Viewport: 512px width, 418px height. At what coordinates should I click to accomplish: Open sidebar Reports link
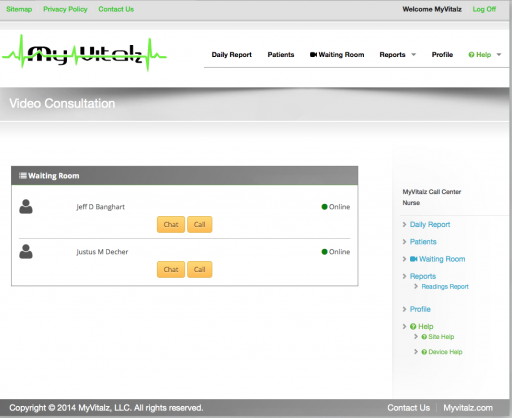(423, 276)
